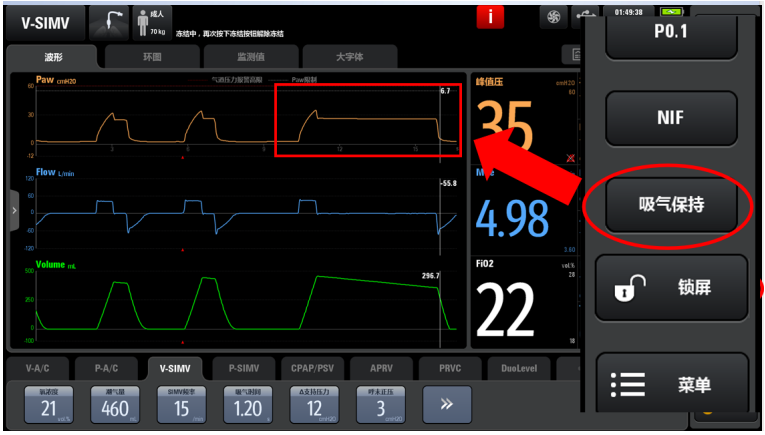Screen dimensions: 765x435
Task: Select the DuoLevel ventilation mode tab
Action: pyautogui.click(x=519, y=368)
